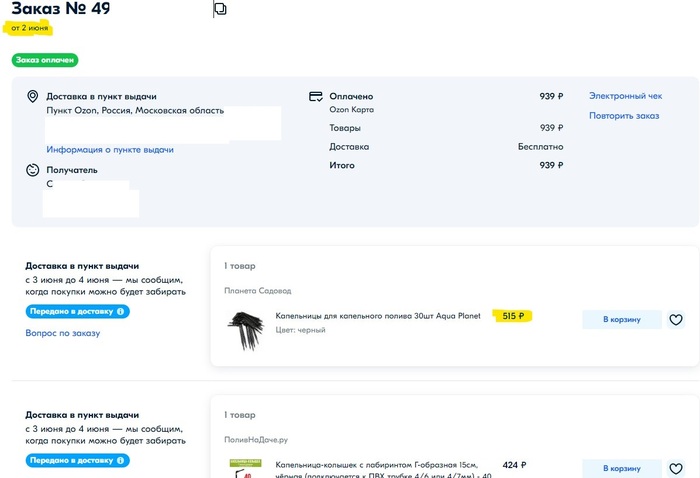700x478 pixels.
Task: Click the green Заказ оплачен status badge
Action: (46, 60)
